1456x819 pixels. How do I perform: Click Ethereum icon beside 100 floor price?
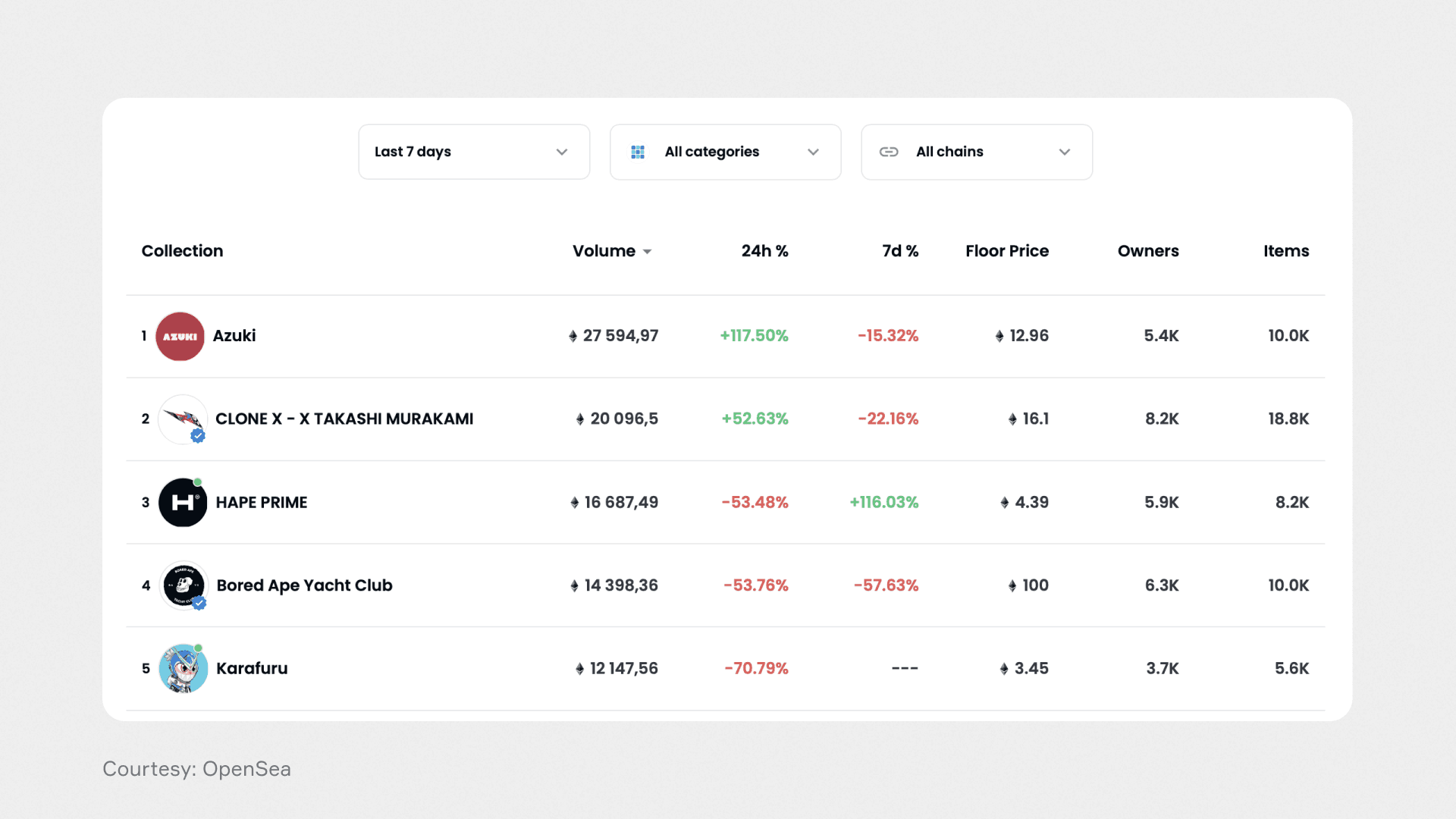(x=1012, y=586)
